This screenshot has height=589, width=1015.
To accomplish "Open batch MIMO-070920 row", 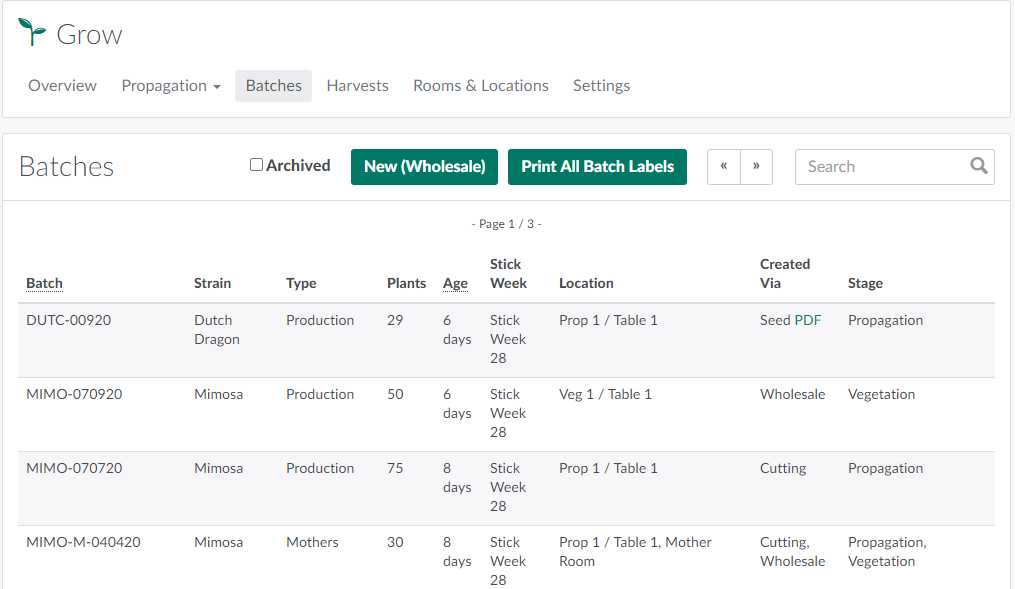I will pos(74,394).
